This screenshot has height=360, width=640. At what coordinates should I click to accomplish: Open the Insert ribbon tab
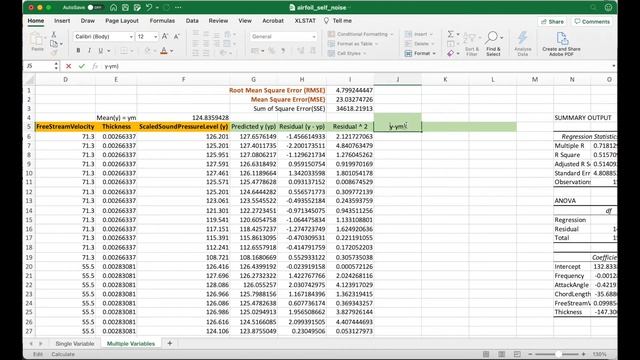[62, 20]
